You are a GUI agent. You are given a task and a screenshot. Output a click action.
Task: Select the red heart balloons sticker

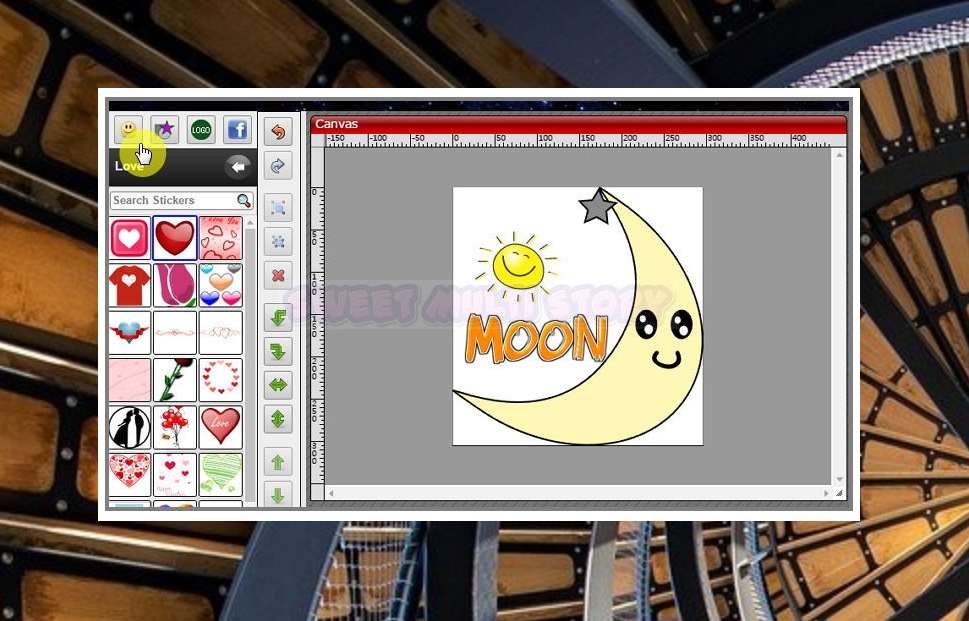coord(175,428)
